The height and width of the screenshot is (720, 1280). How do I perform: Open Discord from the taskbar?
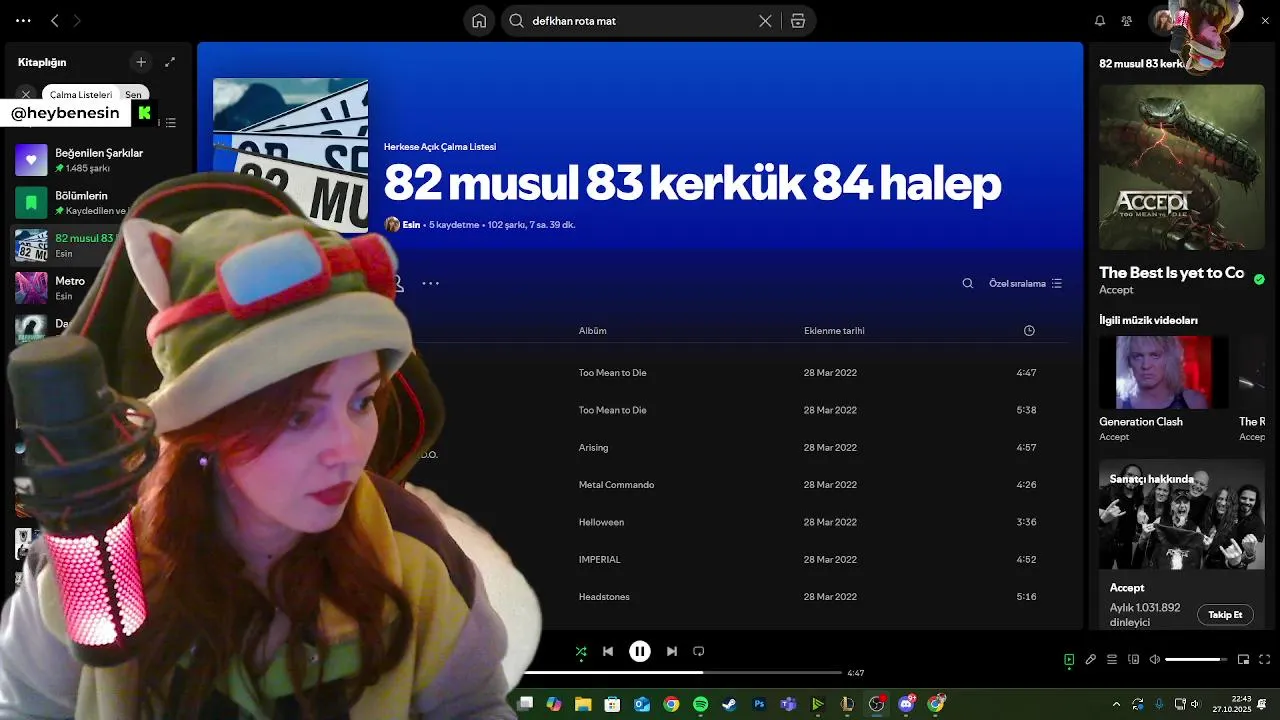coord(907,704)
